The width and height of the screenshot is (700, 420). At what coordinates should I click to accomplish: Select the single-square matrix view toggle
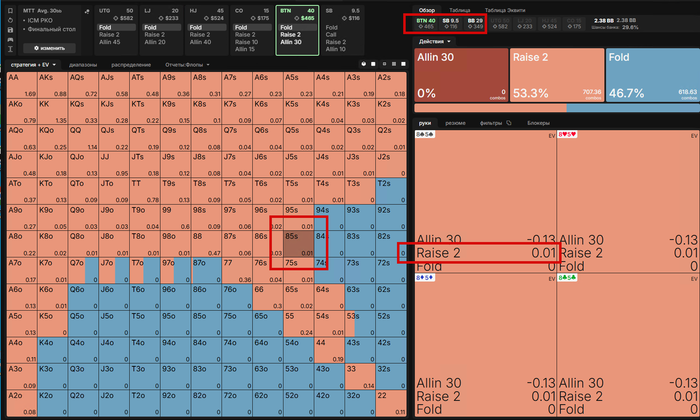click(x=374, y=64)
